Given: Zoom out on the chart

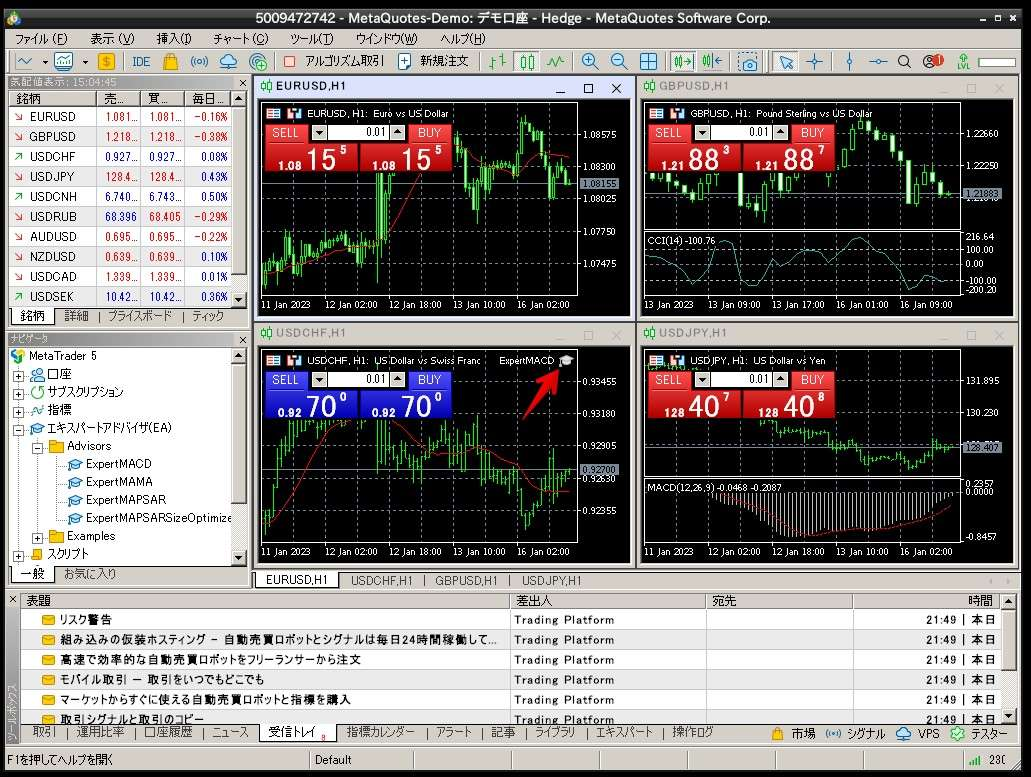Looking at the screenshot, I should (x=619, y=62).
